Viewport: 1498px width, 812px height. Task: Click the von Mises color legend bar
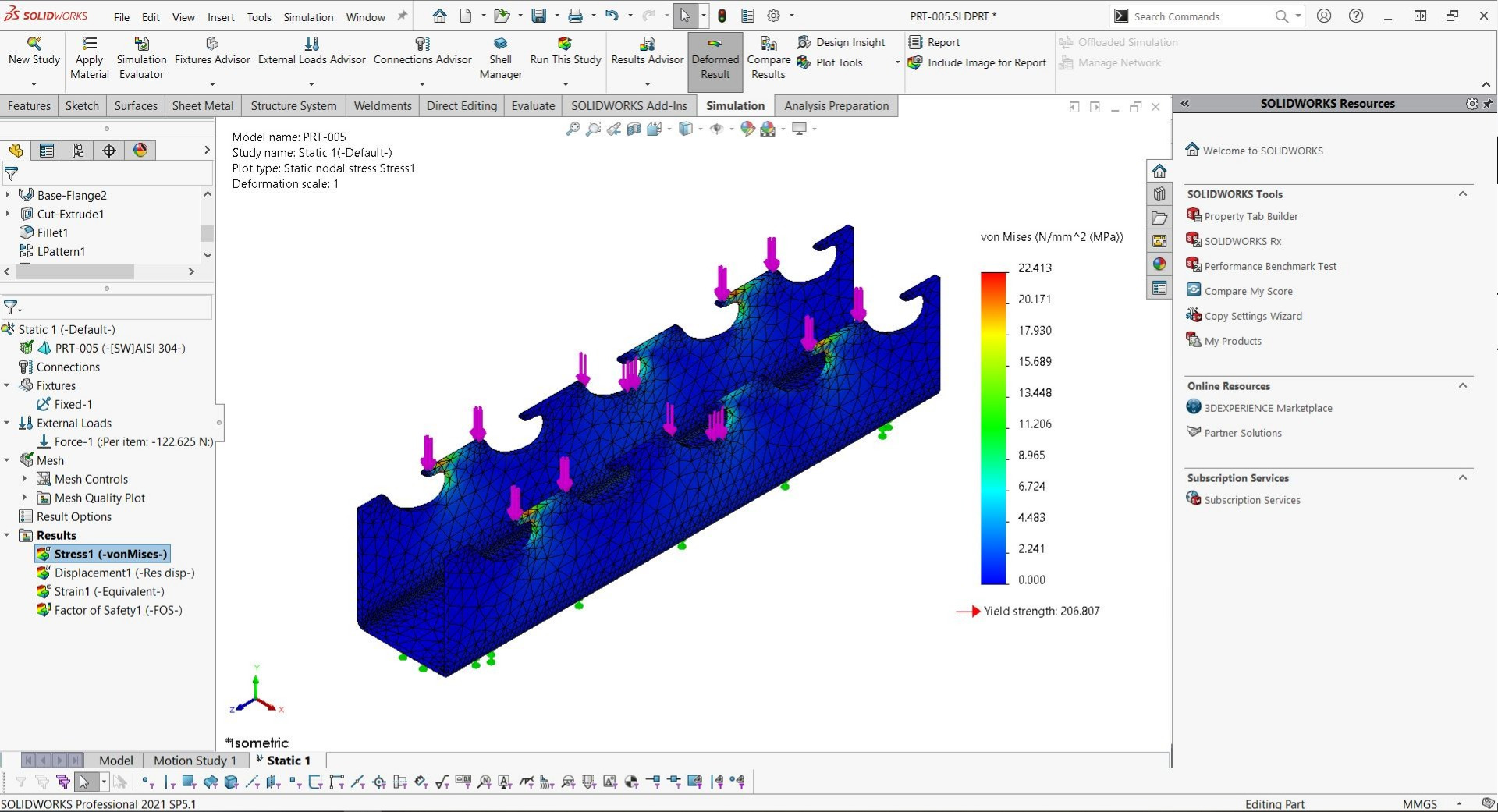(993, 427)
